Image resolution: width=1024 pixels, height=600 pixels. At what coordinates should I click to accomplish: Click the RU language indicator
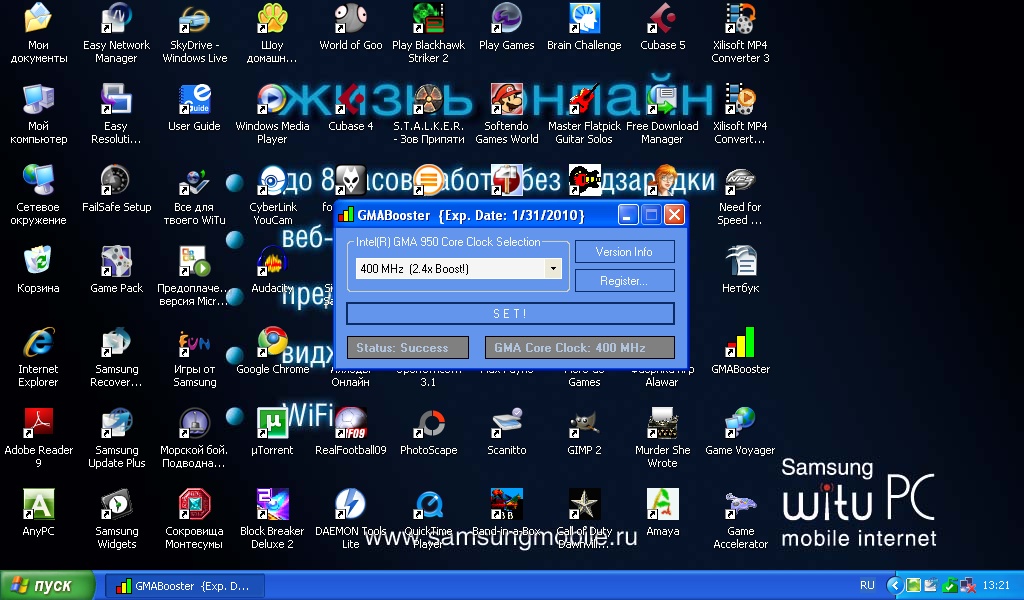[x=867, y=586]
